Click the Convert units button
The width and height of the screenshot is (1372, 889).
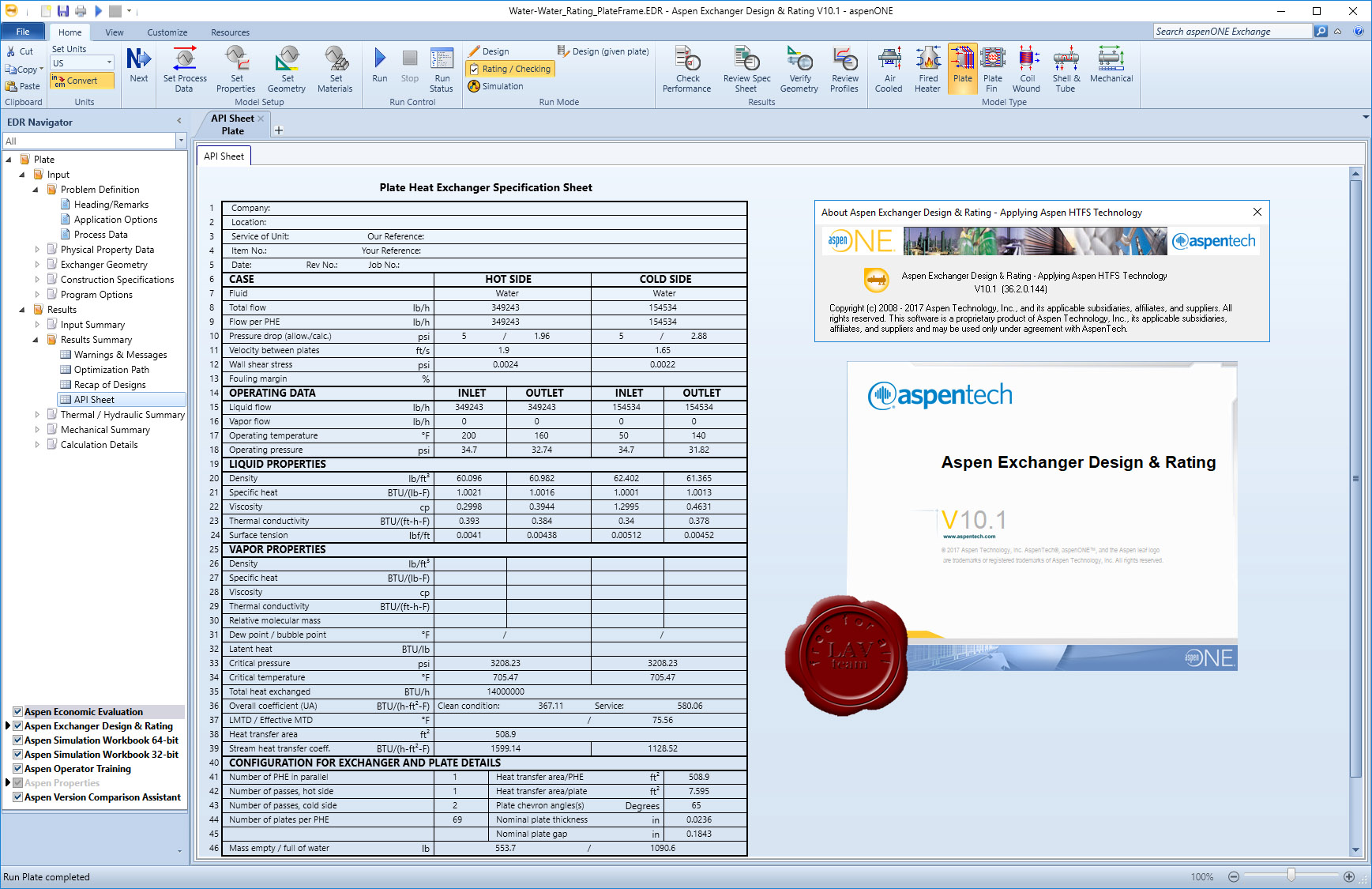(x=82, y=81)
